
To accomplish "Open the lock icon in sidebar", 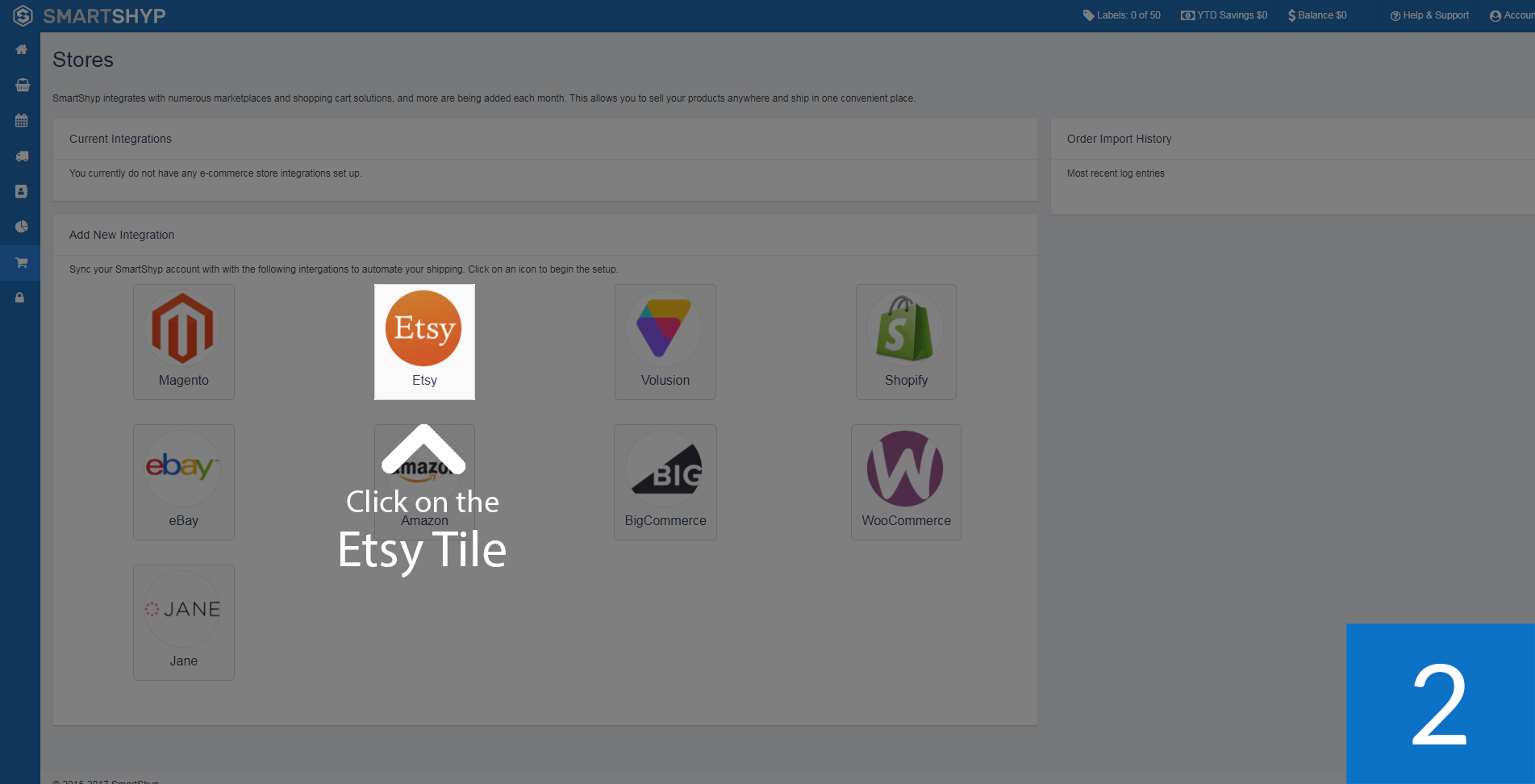I will click(x=20, y=298).
